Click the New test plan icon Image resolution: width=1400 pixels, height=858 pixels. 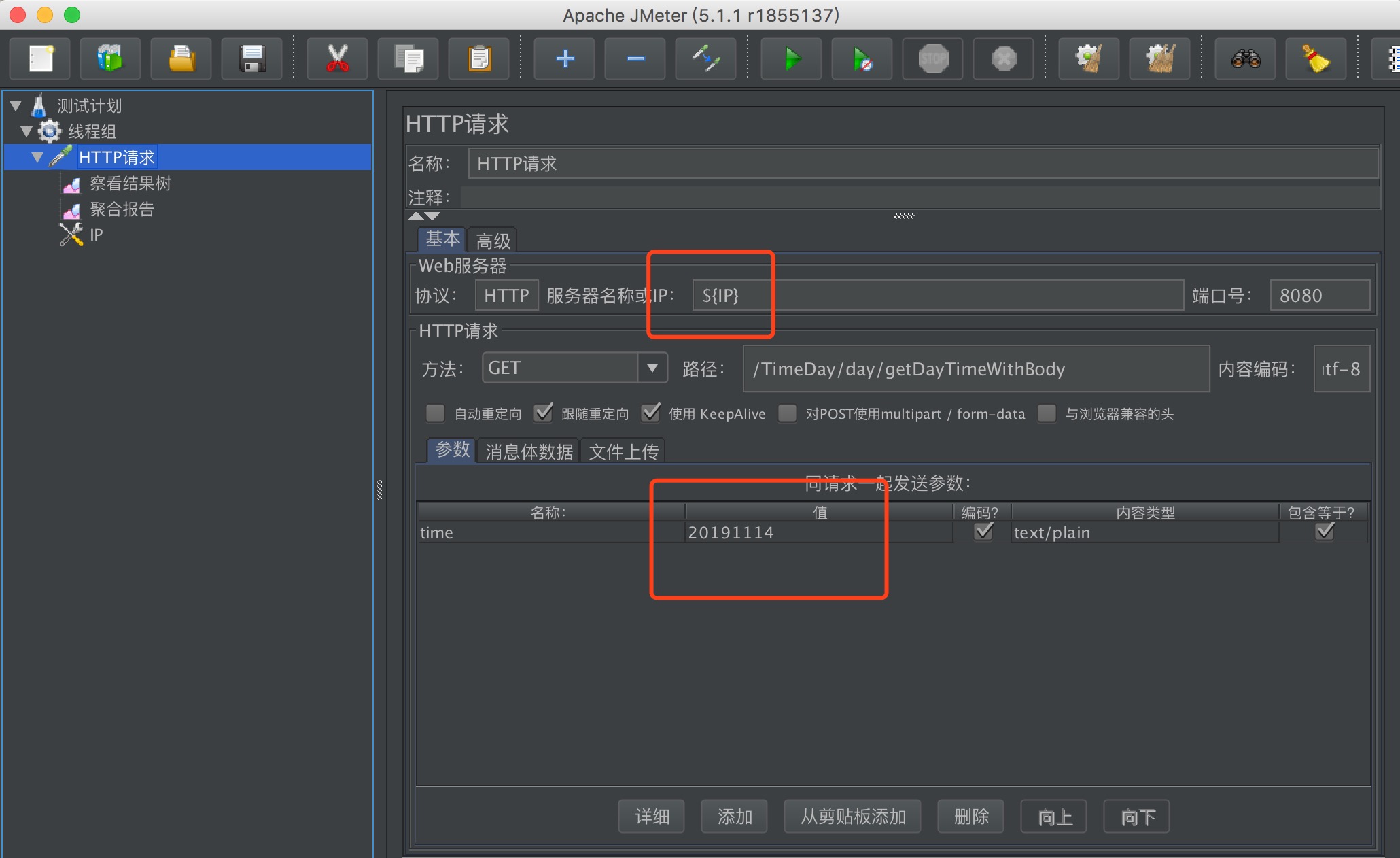[x=41, y=59]
